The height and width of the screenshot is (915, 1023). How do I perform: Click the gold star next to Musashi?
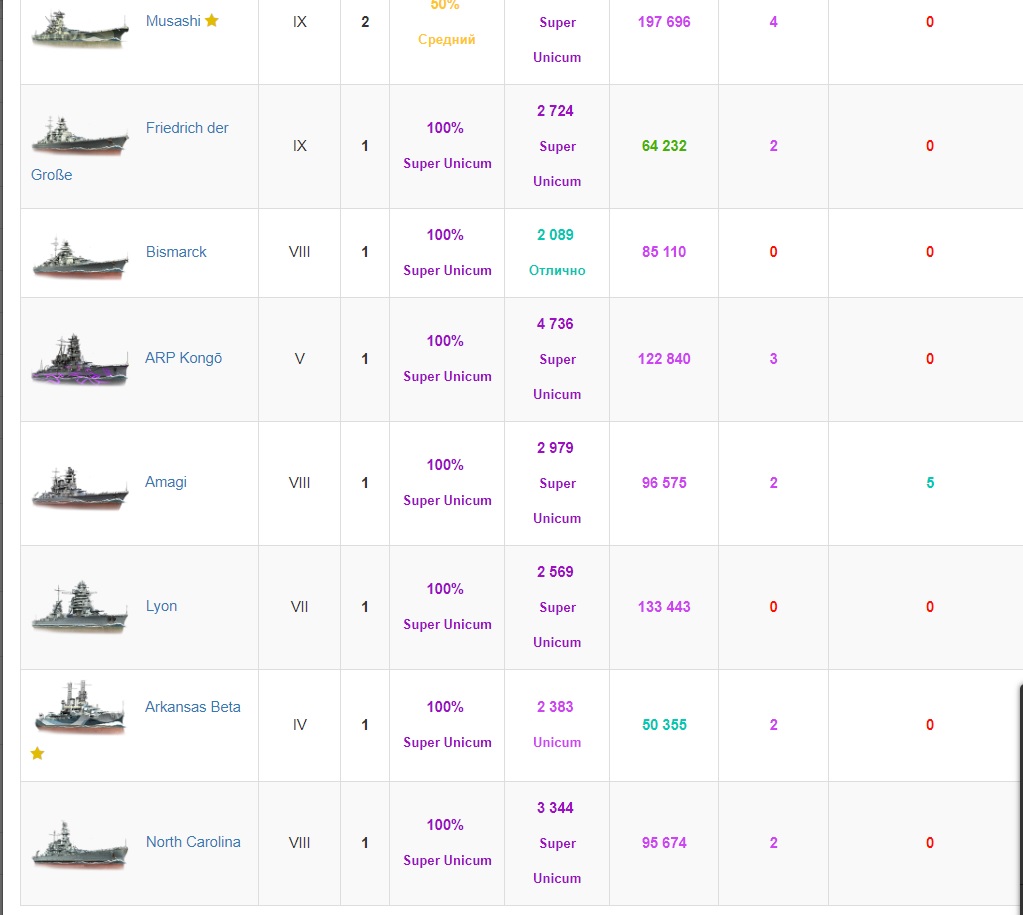coord(211,21)
